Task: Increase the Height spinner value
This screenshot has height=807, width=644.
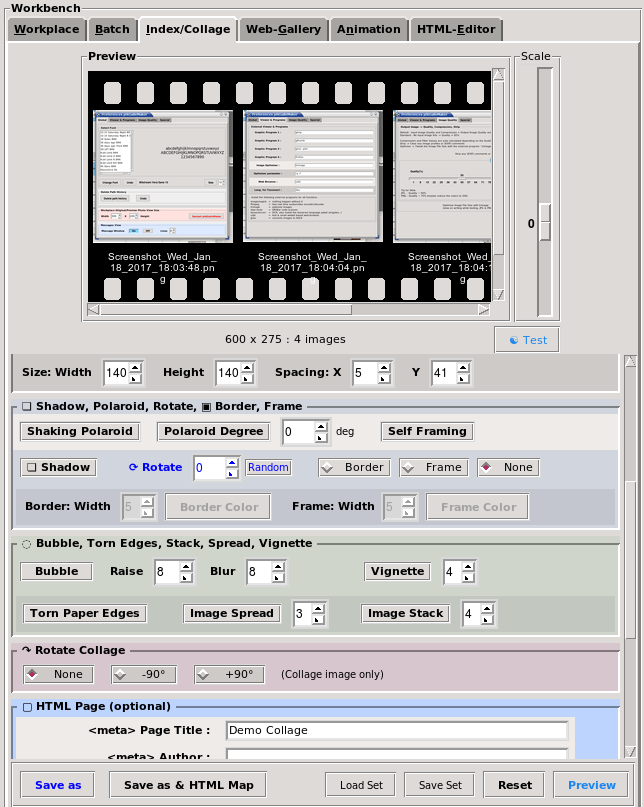Action: tap(248, 368)
